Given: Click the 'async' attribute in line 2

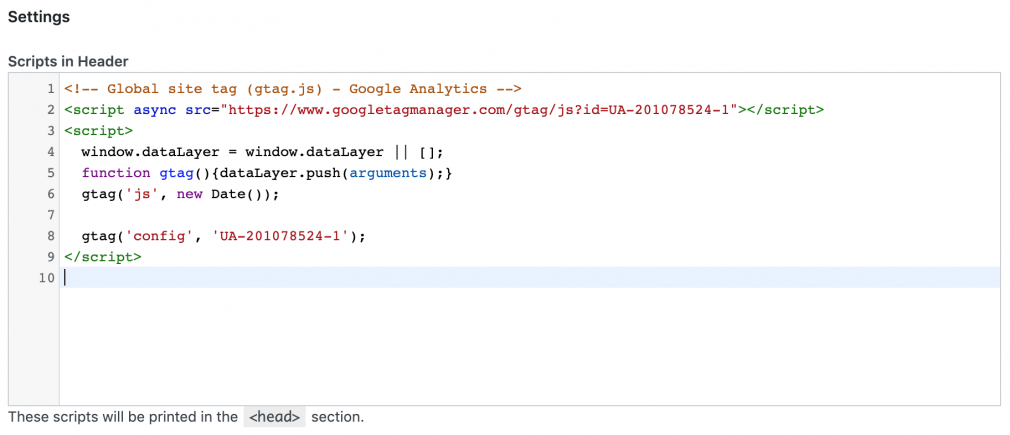Looking at the screenshot, I should click(x=151, y=110).
